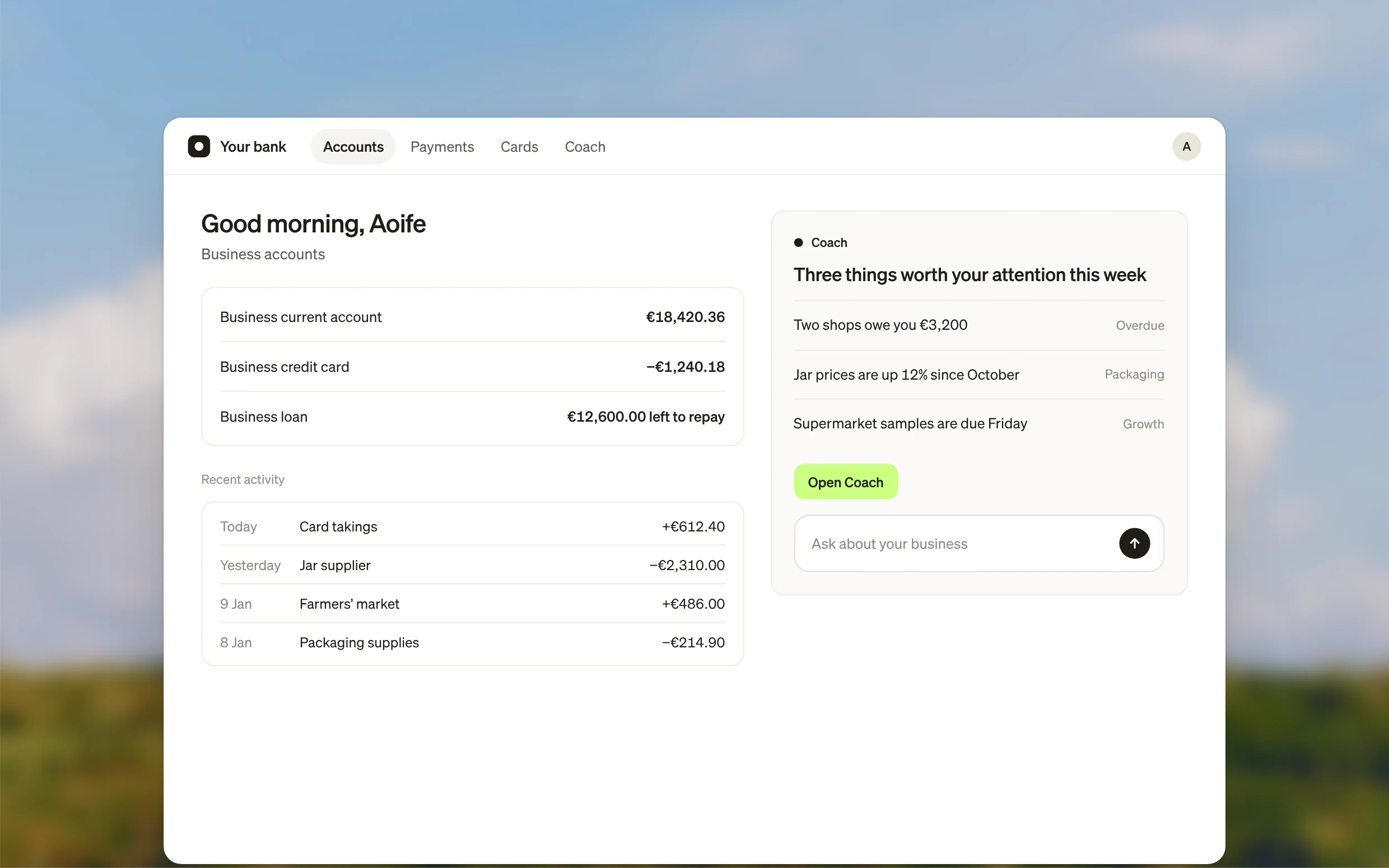The height and width of the screenshot is (868, 1389).
Task: Switch to the Accounts tab
Action: (x=353, y=146)
